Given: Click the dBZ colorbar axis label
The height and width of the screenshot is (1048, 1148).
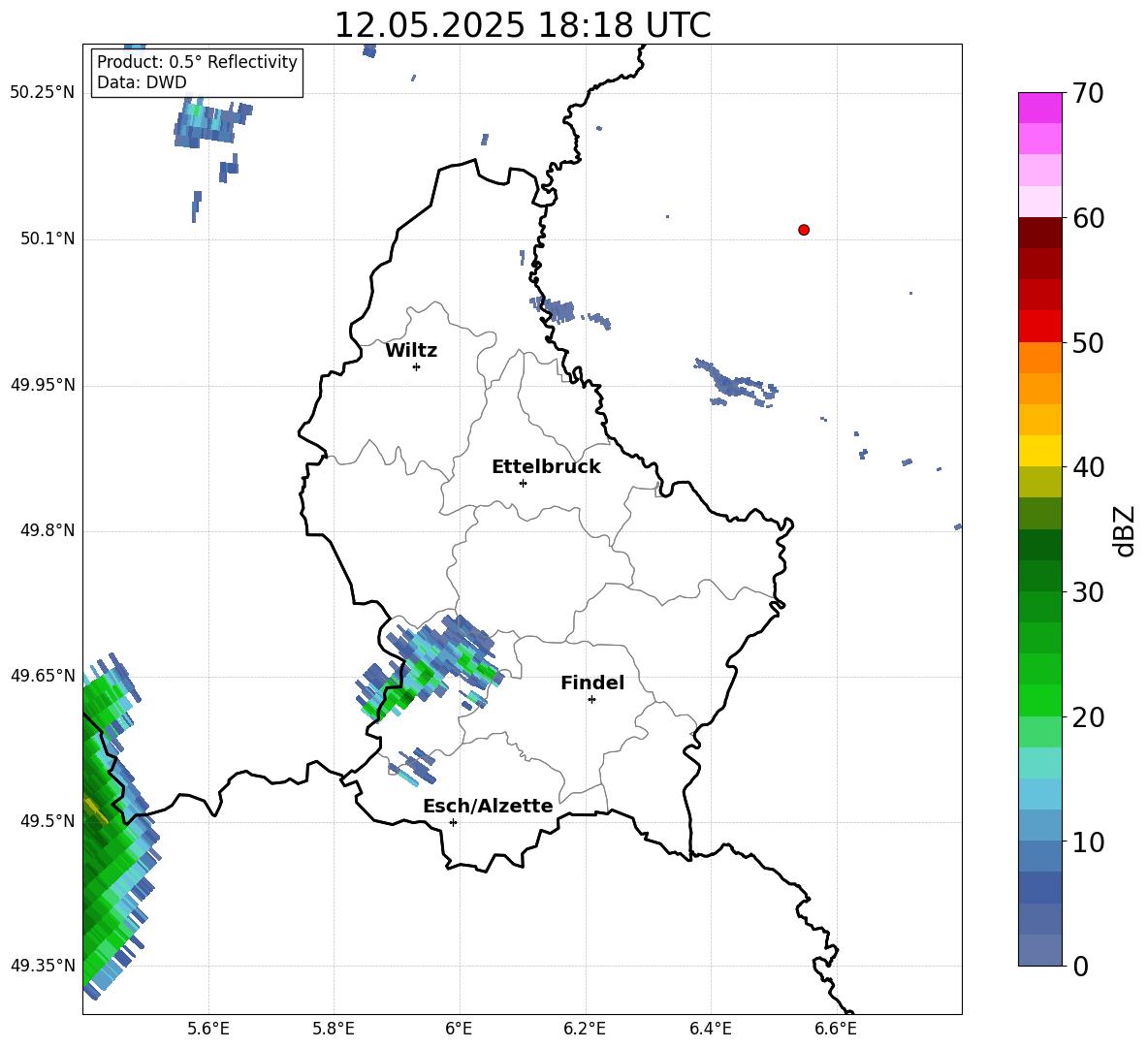Looking at the screenshot, I should pos(1125,530).
